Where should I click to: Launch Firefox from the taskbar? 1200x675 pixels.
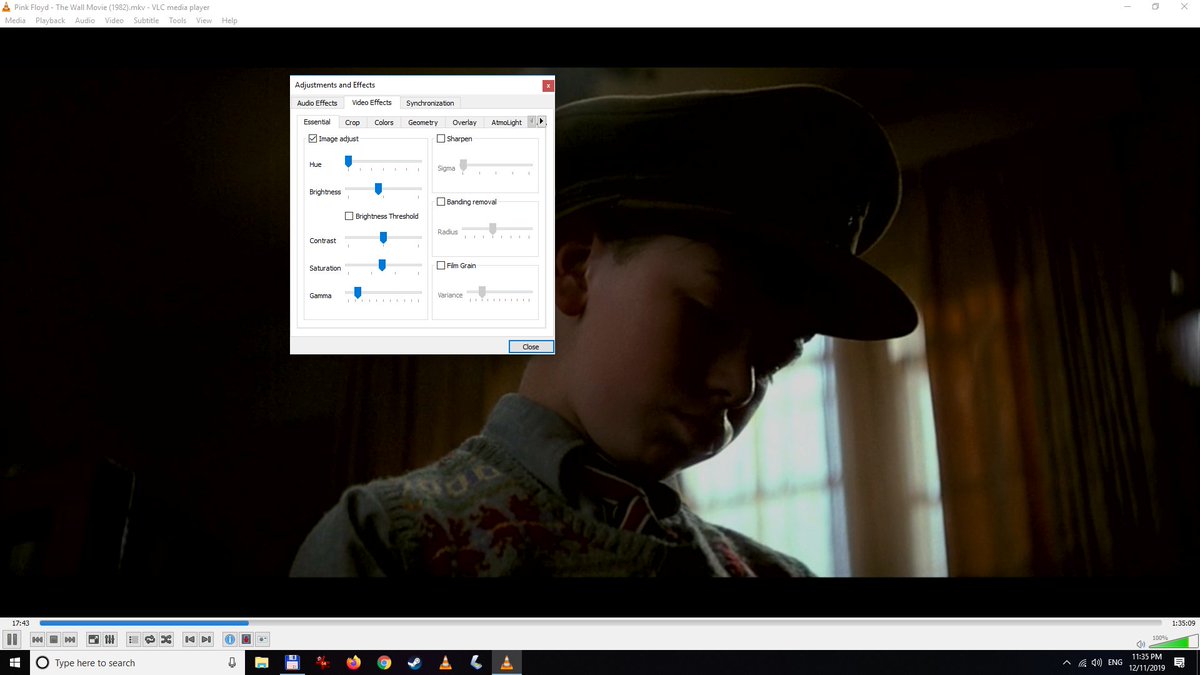coord(353,662)
